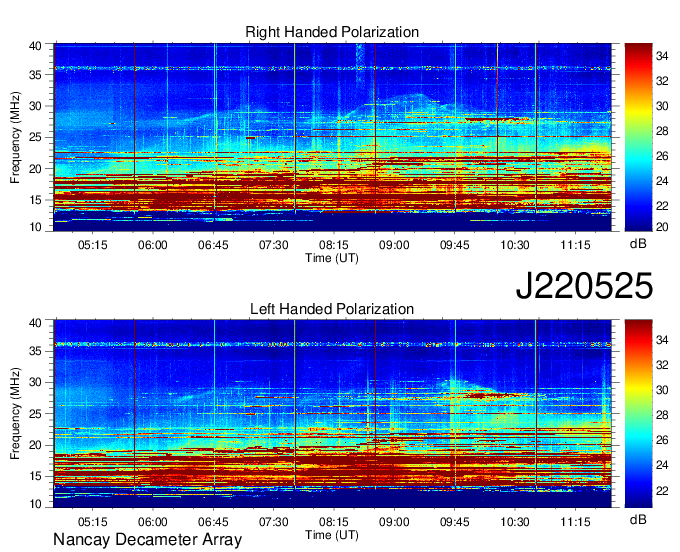680x552 pixels.
Task: Click 'Frequency (MHz)' axis label of Right Handed plot
Action: point(15,137)
